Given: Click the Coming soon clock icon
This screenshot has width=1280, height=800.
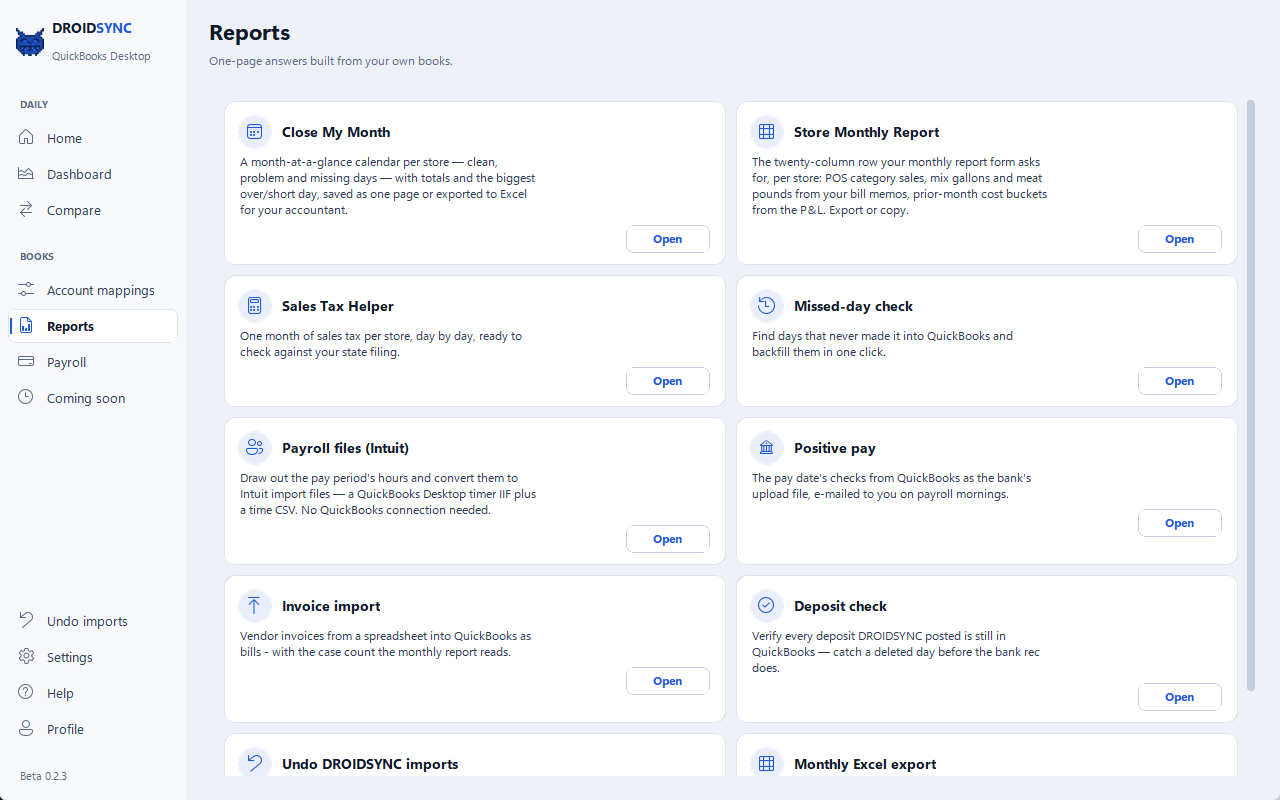Looking at the screenshot, I should click(x=26, y=398).
